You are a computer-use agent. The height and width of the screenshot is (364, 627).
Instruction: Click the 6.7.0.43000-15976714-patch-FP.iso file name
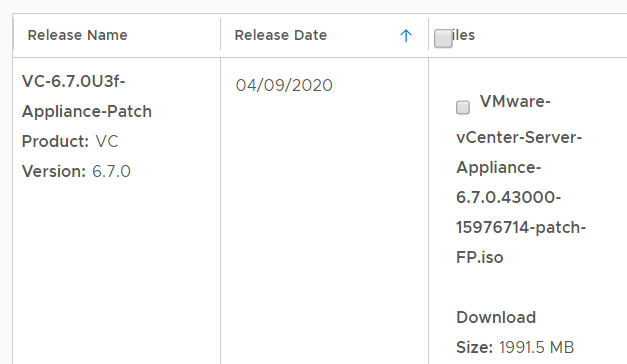[521, 227]
